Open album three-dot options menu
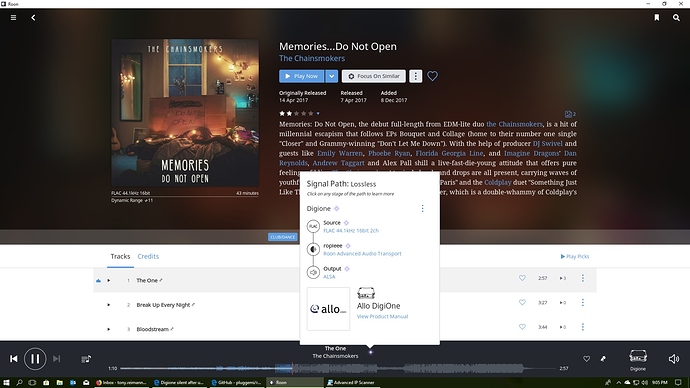 [x=415, y=76]
